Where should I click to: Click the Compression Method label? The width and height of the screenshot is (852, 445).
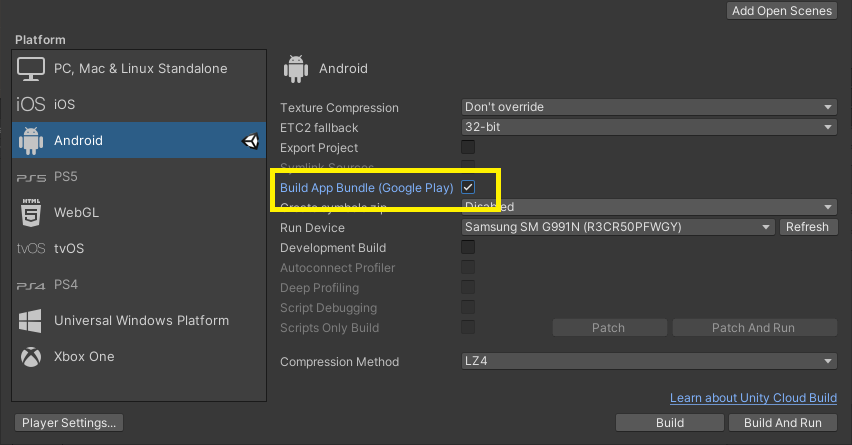click(x=340, y=362)
